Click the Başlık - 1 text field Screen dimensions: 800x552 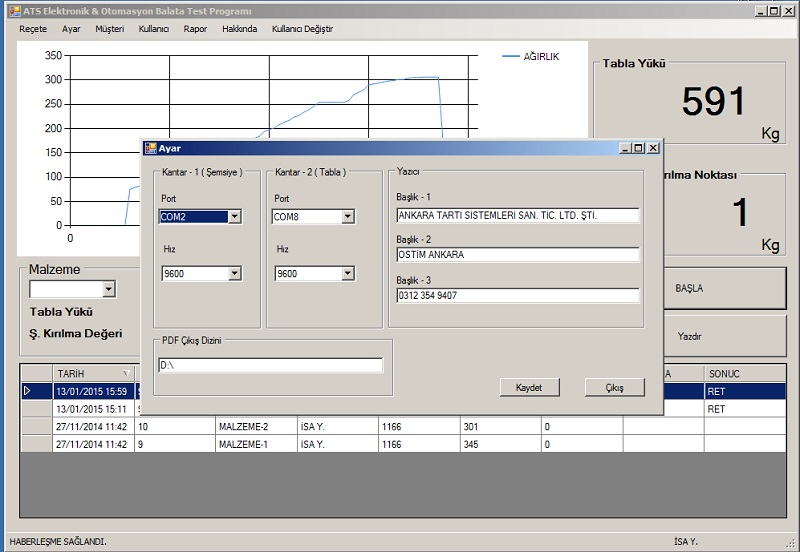click(x=517, y=215)
